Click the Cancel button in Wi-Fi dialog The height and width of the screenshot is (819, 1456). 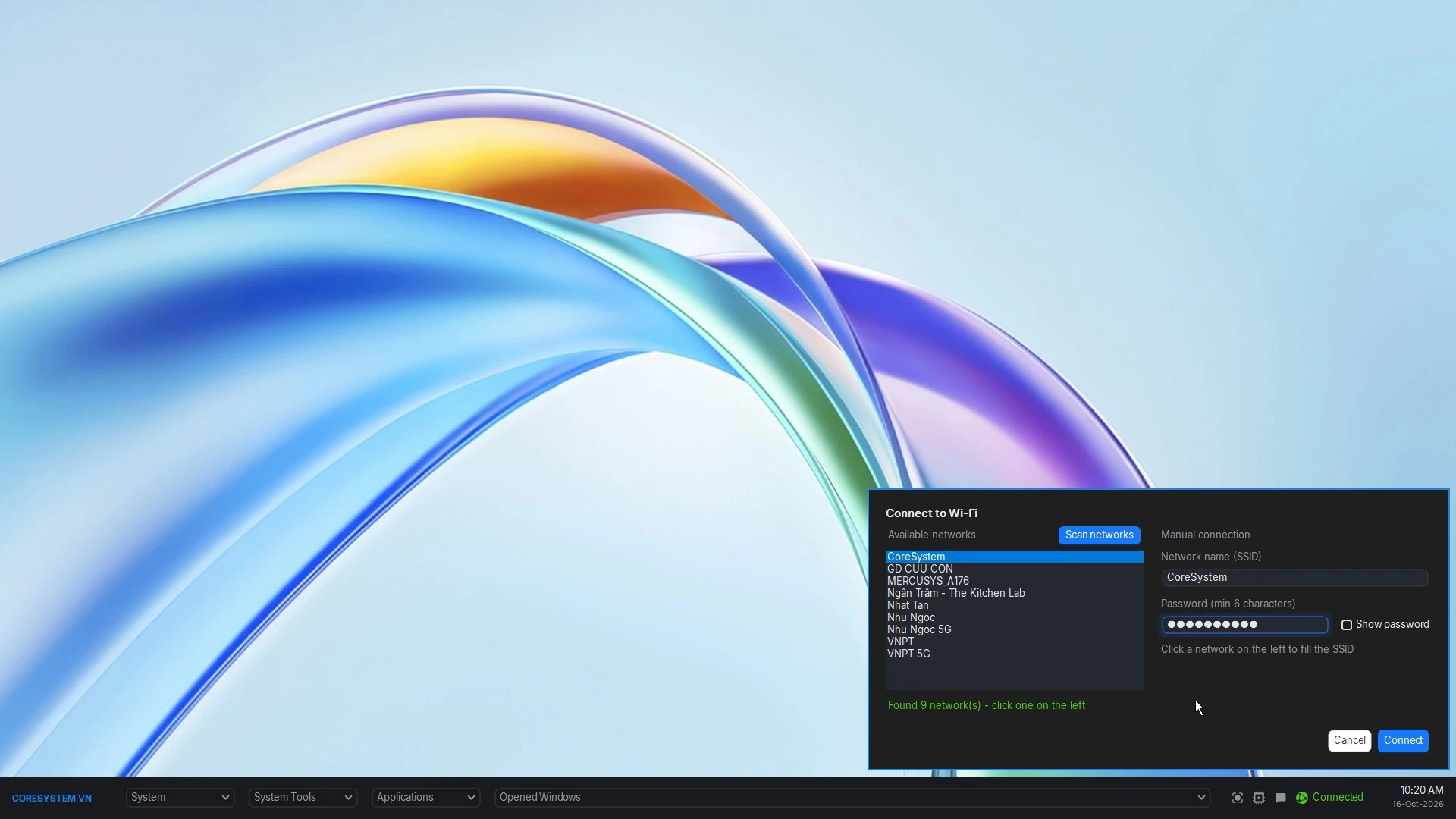click(1349, 741)
